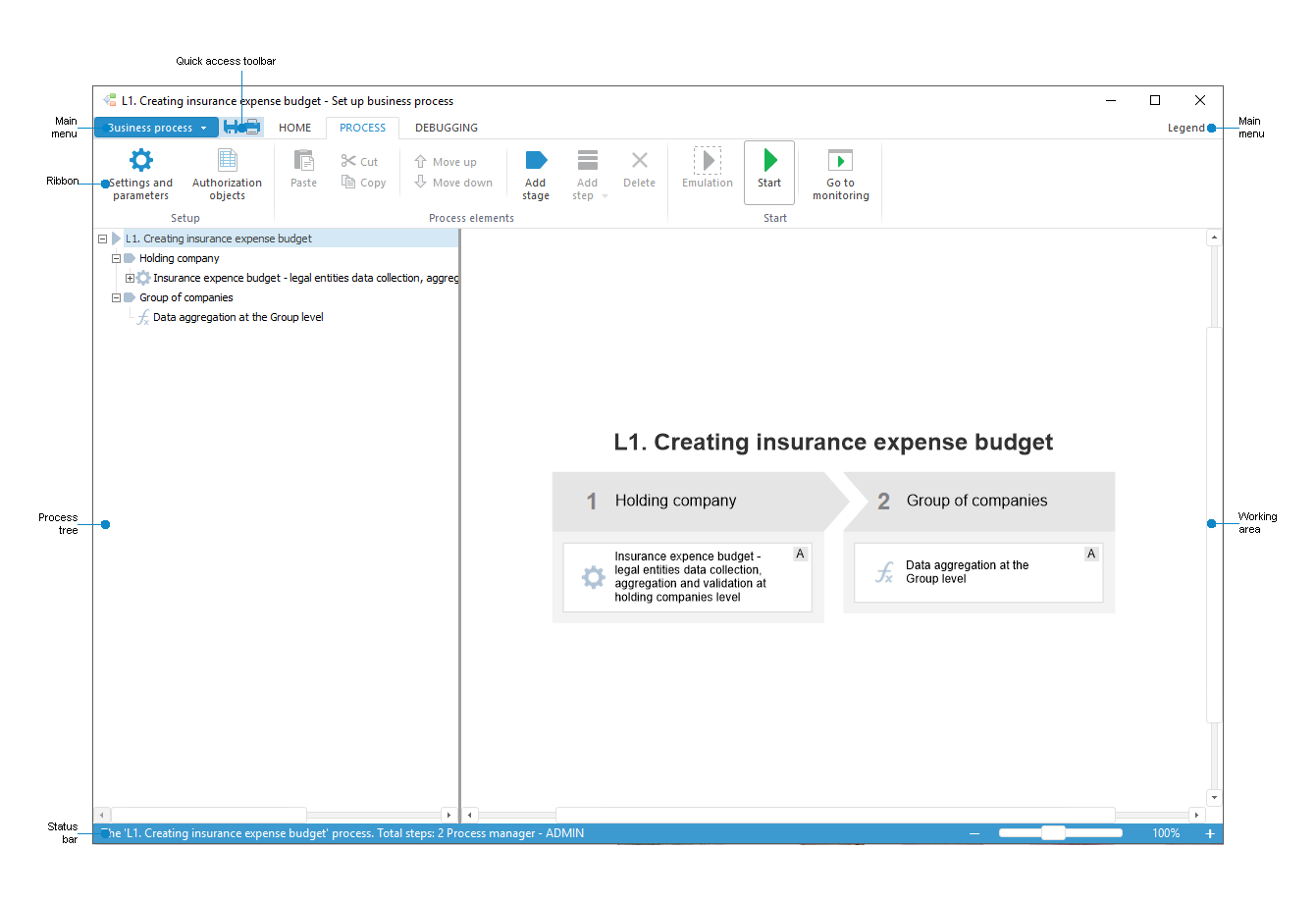Click Add stage in the ribbon
Image resolution: width=1316 pixels, height=902 pixels.
[x=536, y=173]
